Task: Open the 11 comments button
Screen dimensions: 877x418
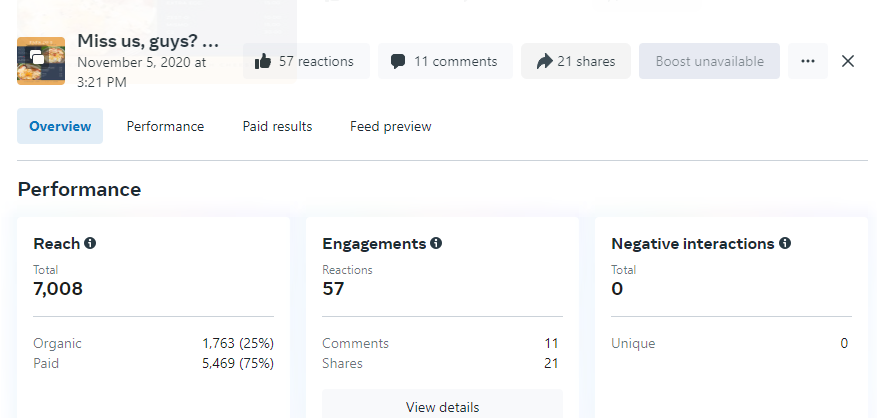Action: pyautogui.click(x=444, y=61)
